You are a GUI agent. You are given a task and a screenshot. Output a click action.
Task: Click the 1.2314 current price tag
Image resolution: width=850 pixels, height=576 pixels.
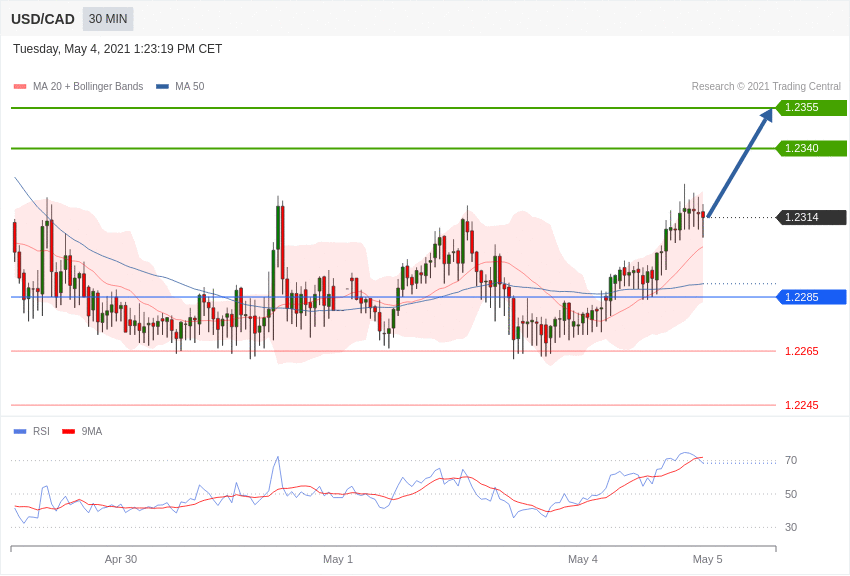(x=811, y=217)
